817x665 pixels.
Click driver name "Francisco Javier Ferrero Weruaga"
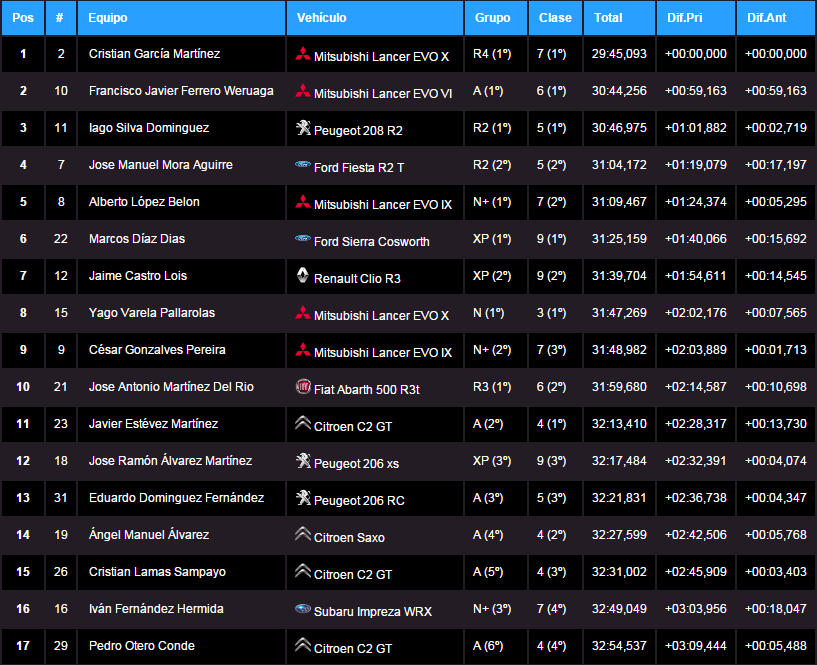click(181, 91)
